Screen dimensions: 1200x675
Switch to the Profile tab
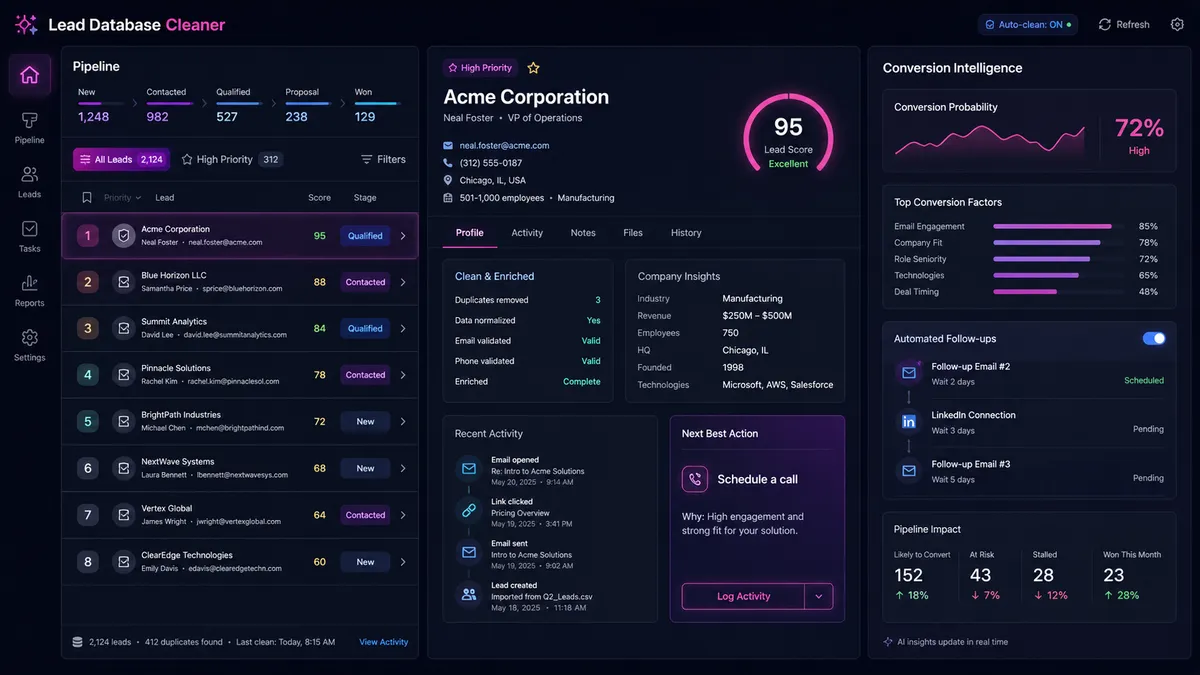(x=470, y=232)
